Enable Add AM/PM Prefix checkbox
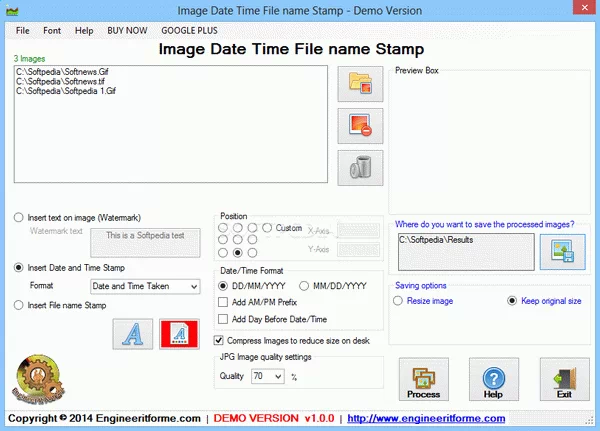The width and height of the screenshot is (600, 431). pyautogui.click(x=224, y=302)
